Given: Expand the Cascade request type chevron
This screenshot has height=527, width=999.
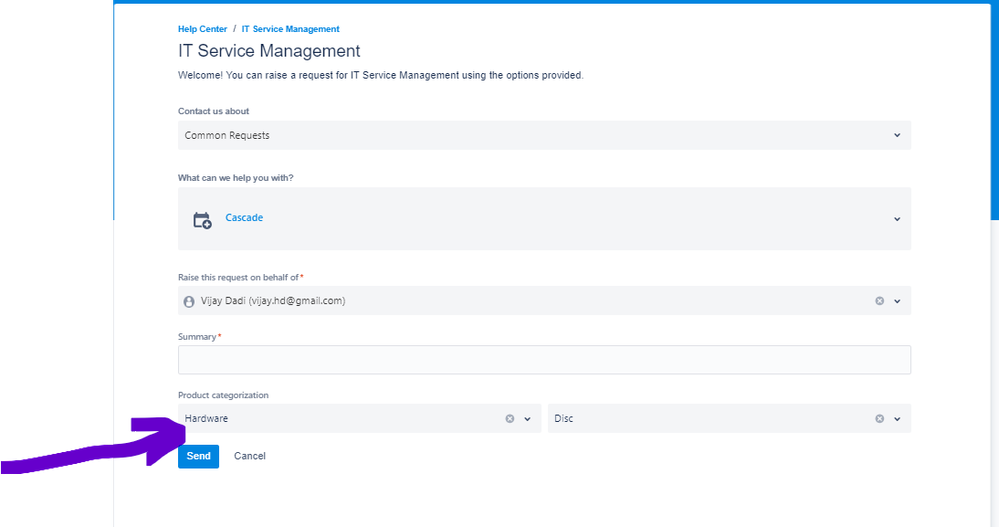Looking at the screenshot, I should pyautogui.click(x=897, y=219).
